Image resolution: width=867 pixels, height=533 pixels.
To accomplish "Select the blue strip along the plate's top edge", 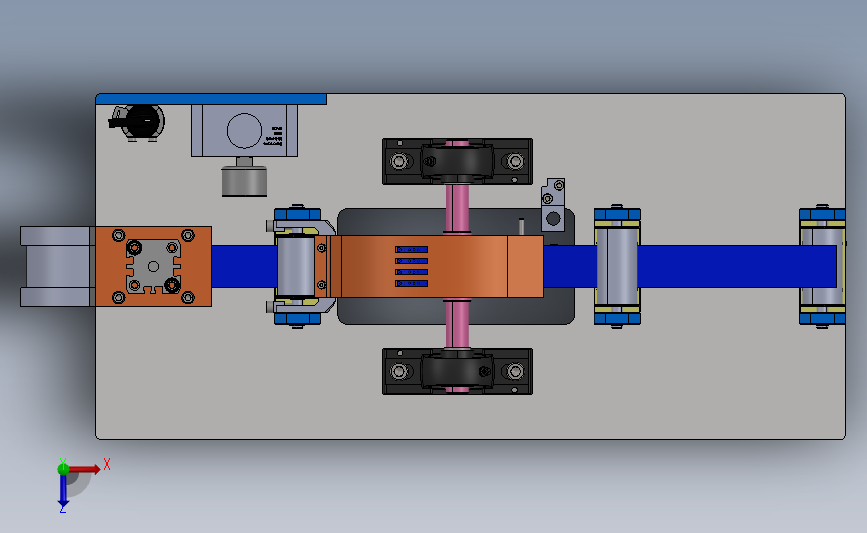I will click(211, 99).
